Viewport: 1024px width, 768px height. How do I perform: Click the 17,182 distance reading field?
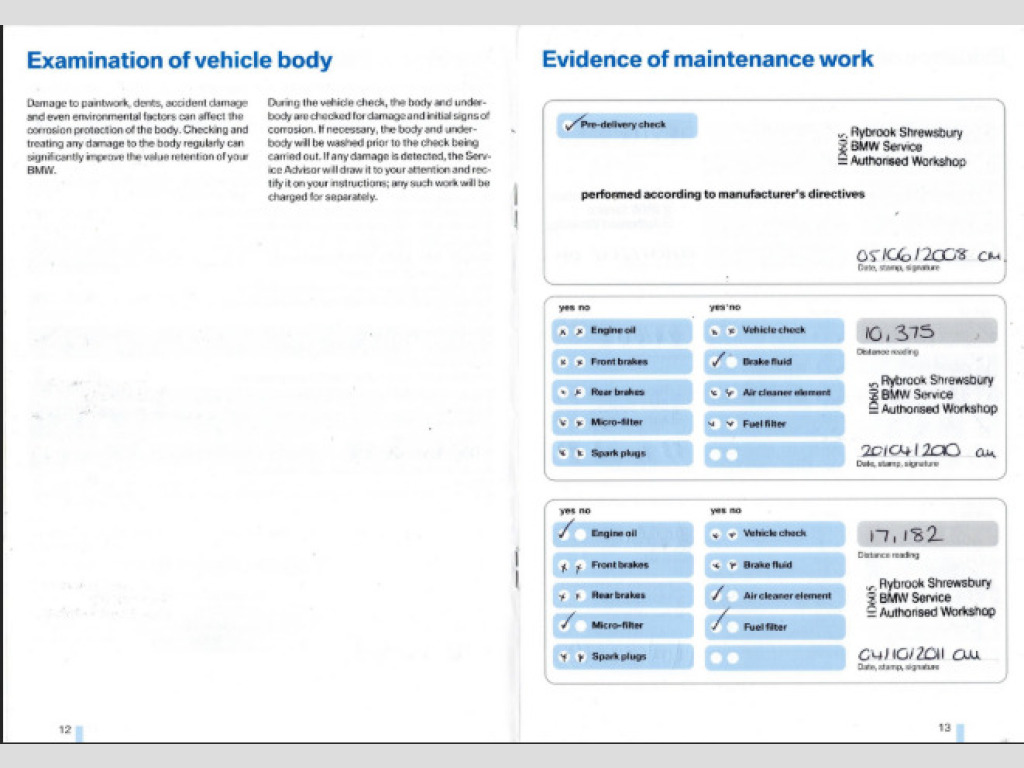coord(926,534)
